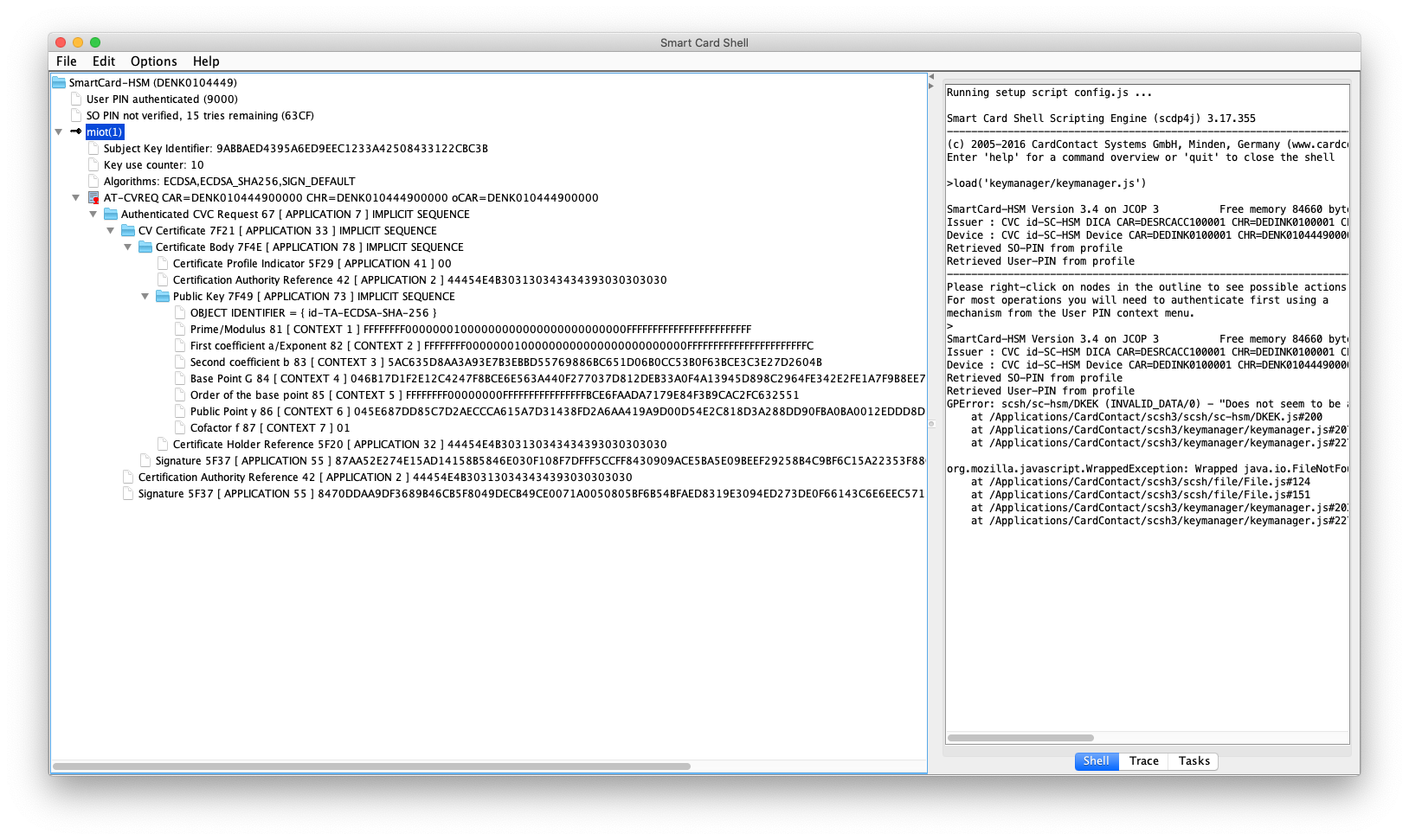Click document icon of Signature 8470DDAA9 row
Image resolution: width=1409 pixels, height=840 pixels.
pos(128,493)
